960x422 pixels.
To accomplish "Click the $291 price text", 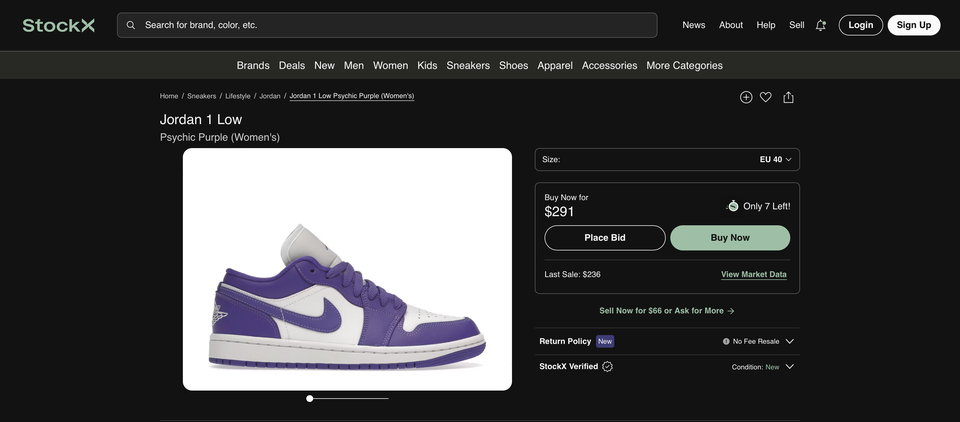I will [560, 212].
